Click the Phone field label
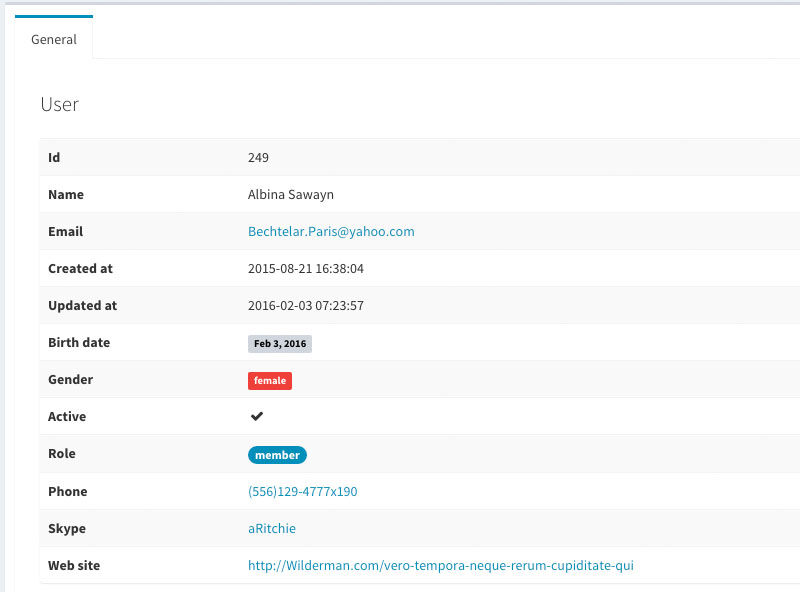The width and height of the screenshot is (800, 592). click(67, 491)
